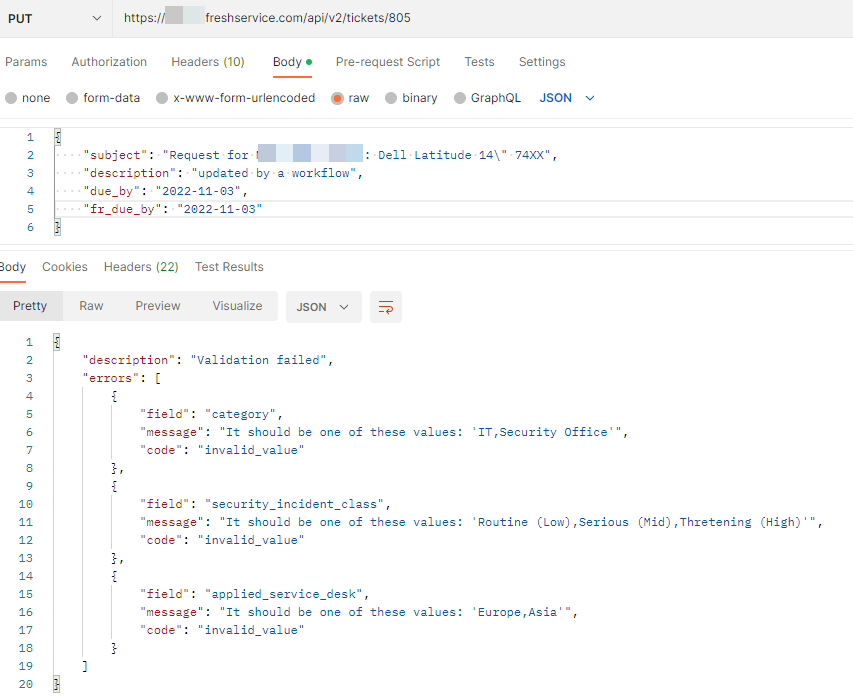Switch to the Params tab
The image size is (853, 697).
26,62
